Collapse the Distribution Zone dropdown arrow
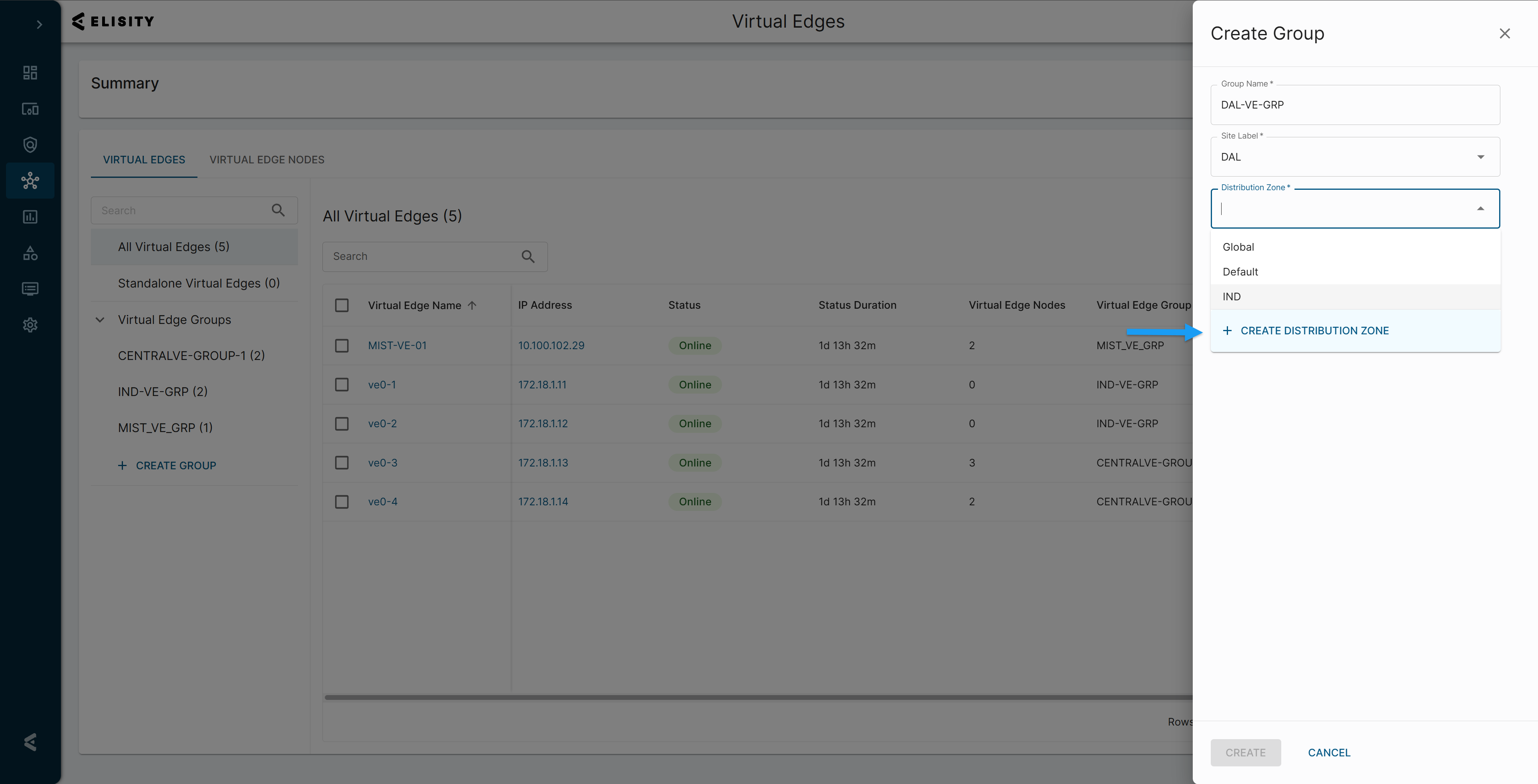The image size is (1538, 784). point(1480,208)
